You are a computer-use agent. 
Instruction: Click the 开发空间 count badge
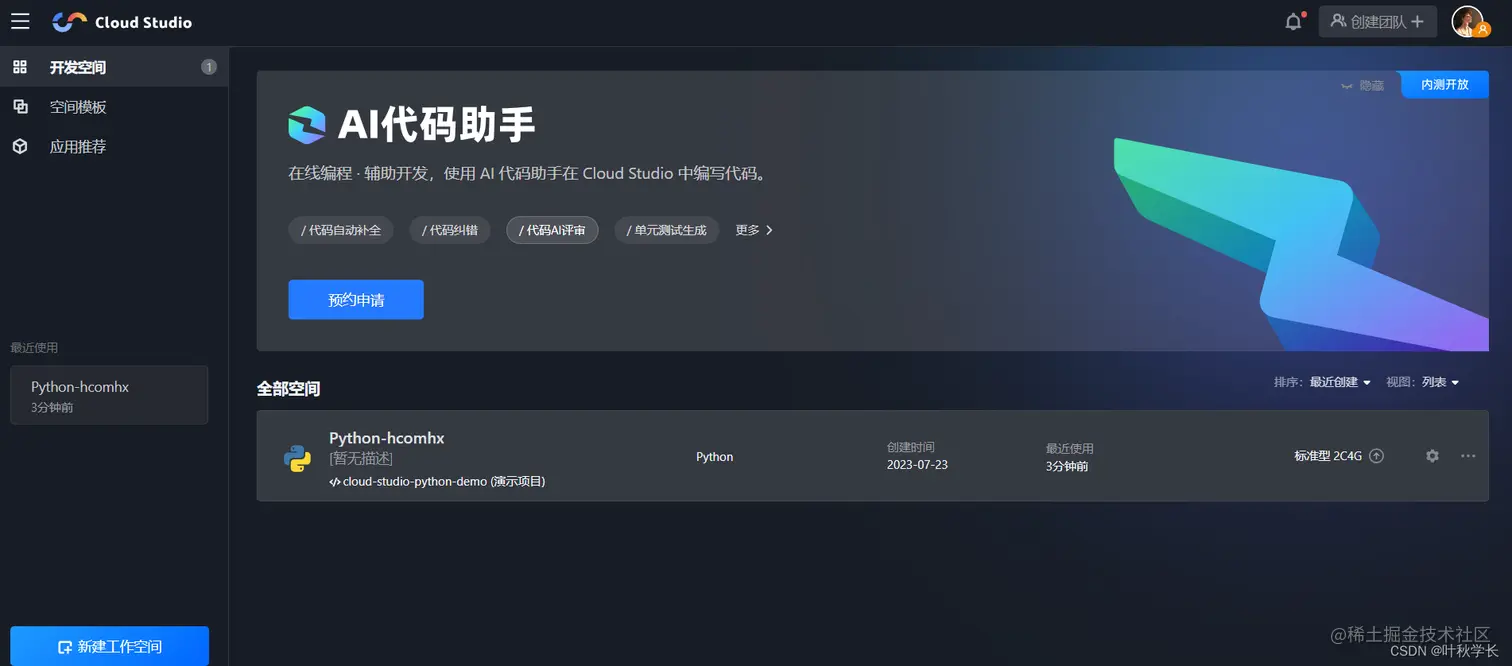click(209, 67)
